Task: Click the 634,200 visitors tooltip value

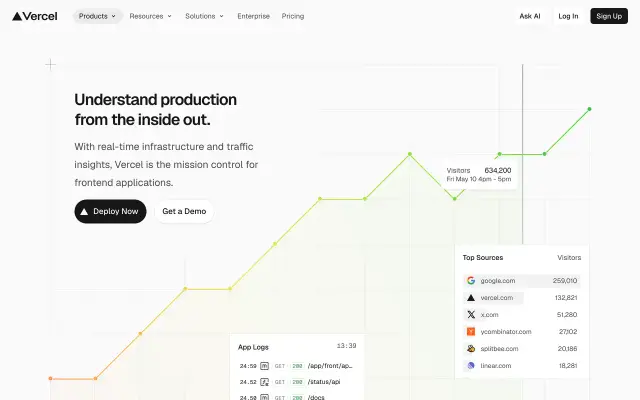Action: click(498, 170)
